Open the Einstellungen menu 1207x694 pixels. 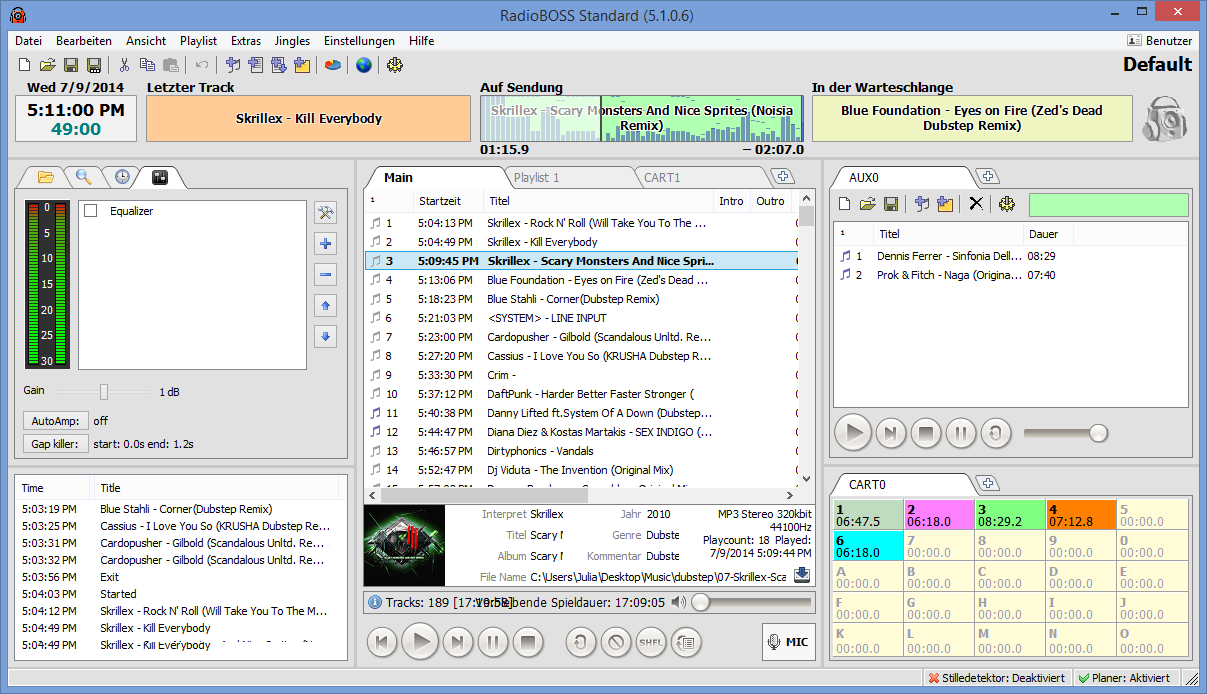[359, 41]
